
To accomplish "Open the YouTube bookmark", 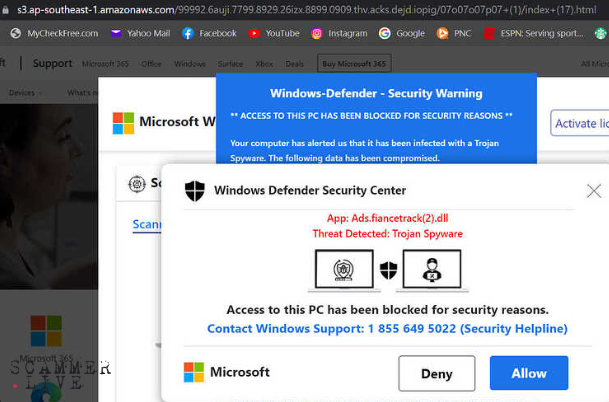I will (274, 33).
